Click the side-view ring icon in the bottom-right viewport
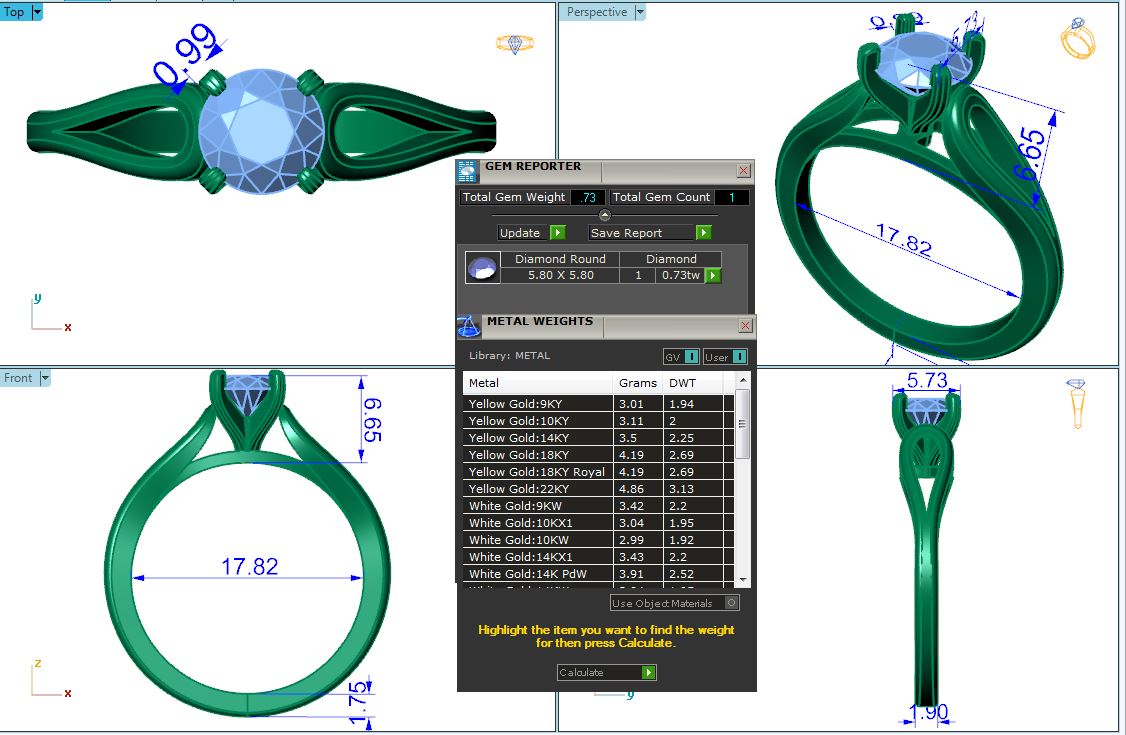Screen dimensions: 1126x735 (1077, 402)
